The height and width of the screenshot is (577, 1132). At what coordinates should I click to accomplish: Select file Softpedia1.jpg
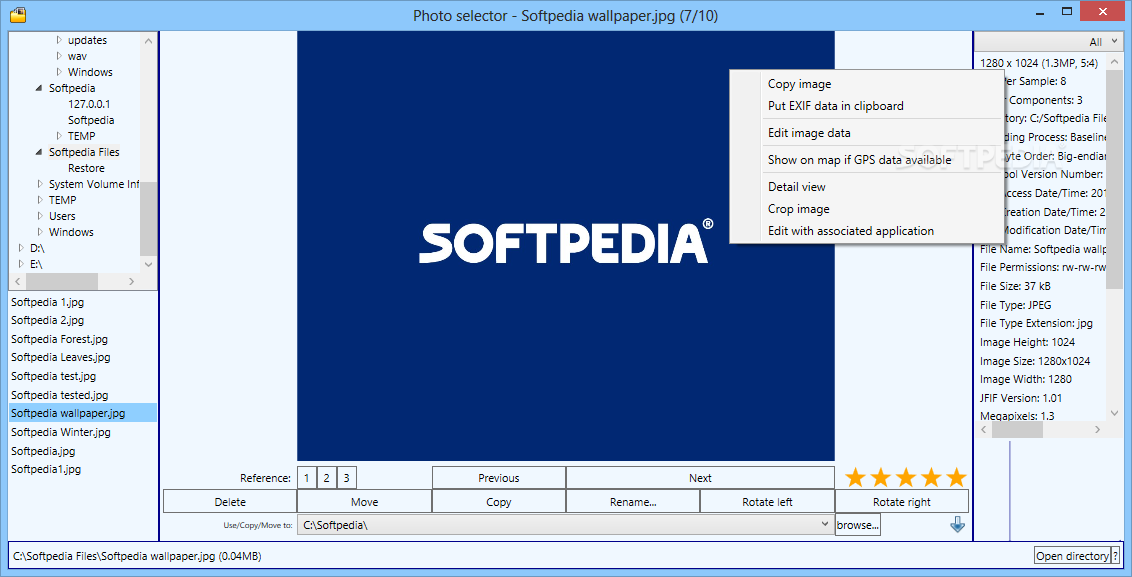coord(46,469)
